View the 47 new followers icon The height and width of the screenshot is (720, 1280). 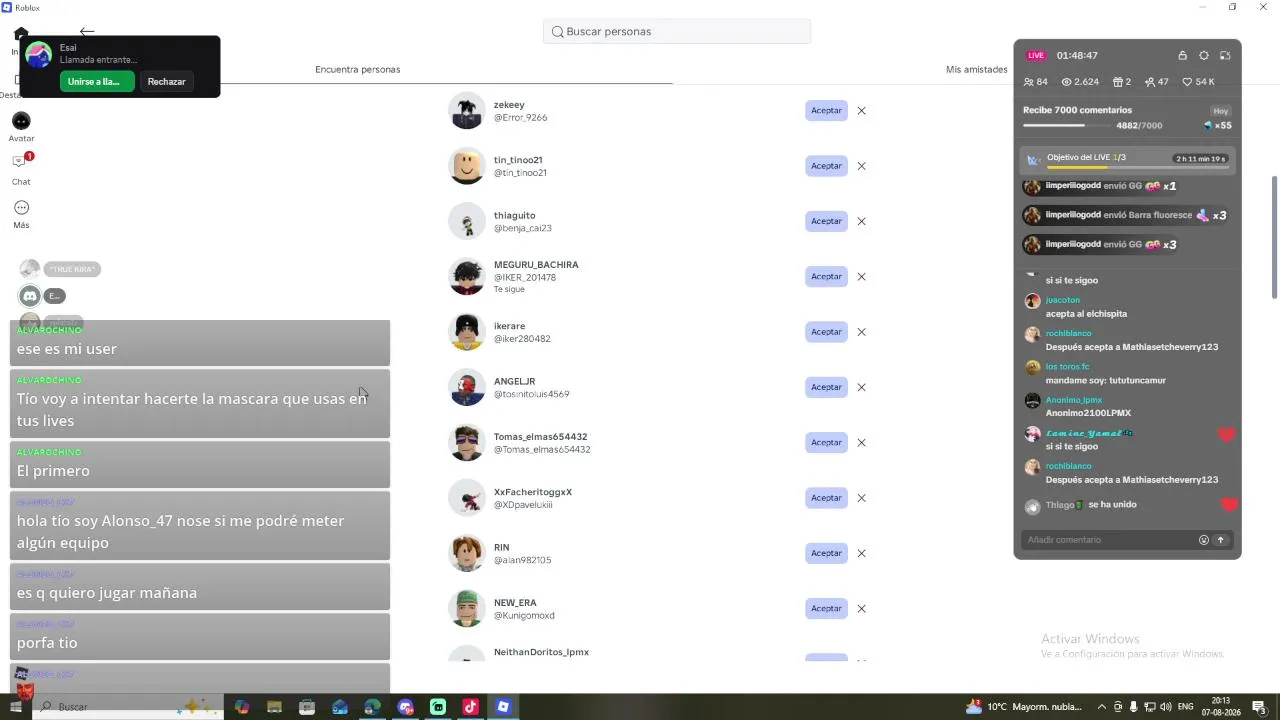click(x=1150, y=82)
